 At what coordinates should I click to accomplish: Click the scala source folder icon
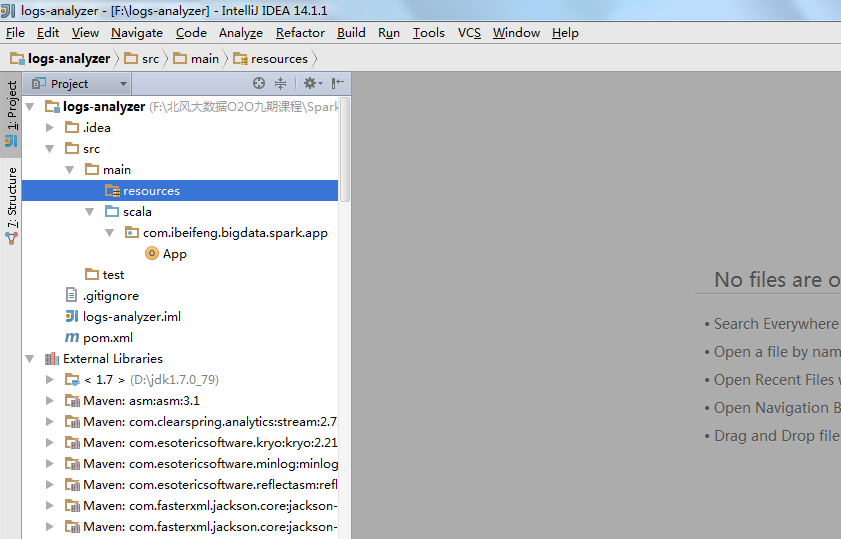click(x=112, y=211)
